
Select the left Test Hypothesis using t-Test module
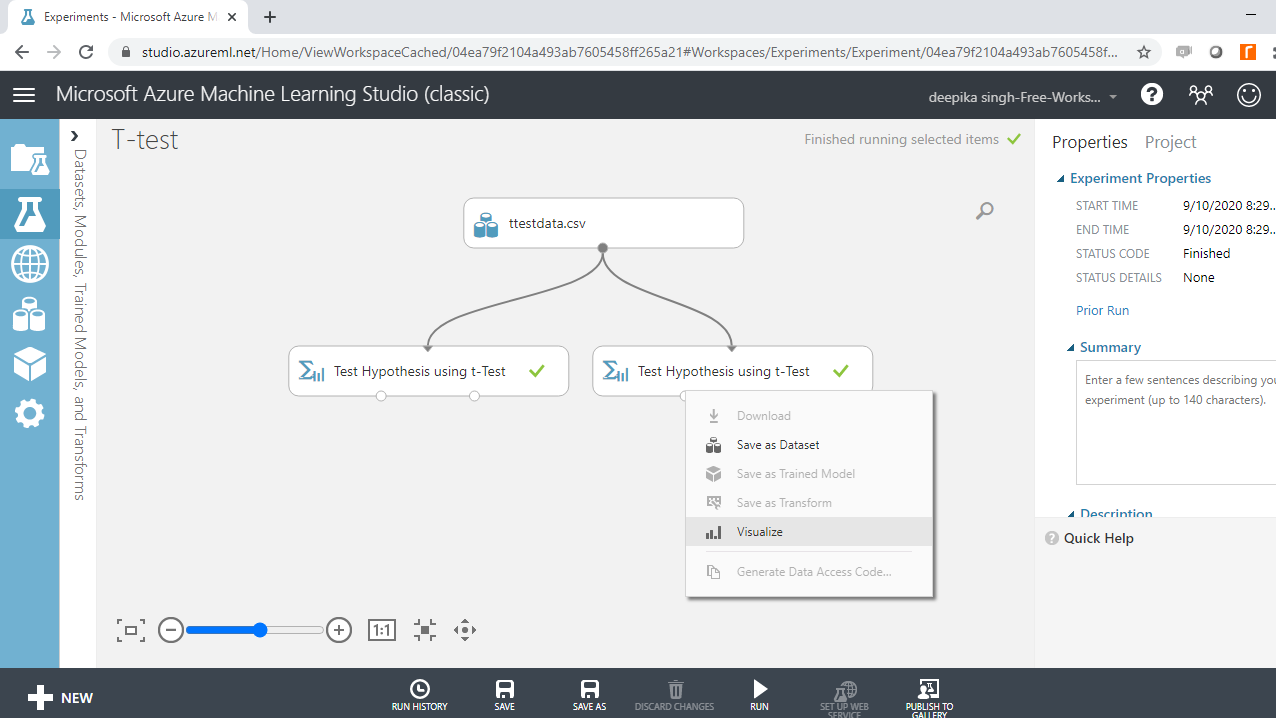[x=428, y=371]
